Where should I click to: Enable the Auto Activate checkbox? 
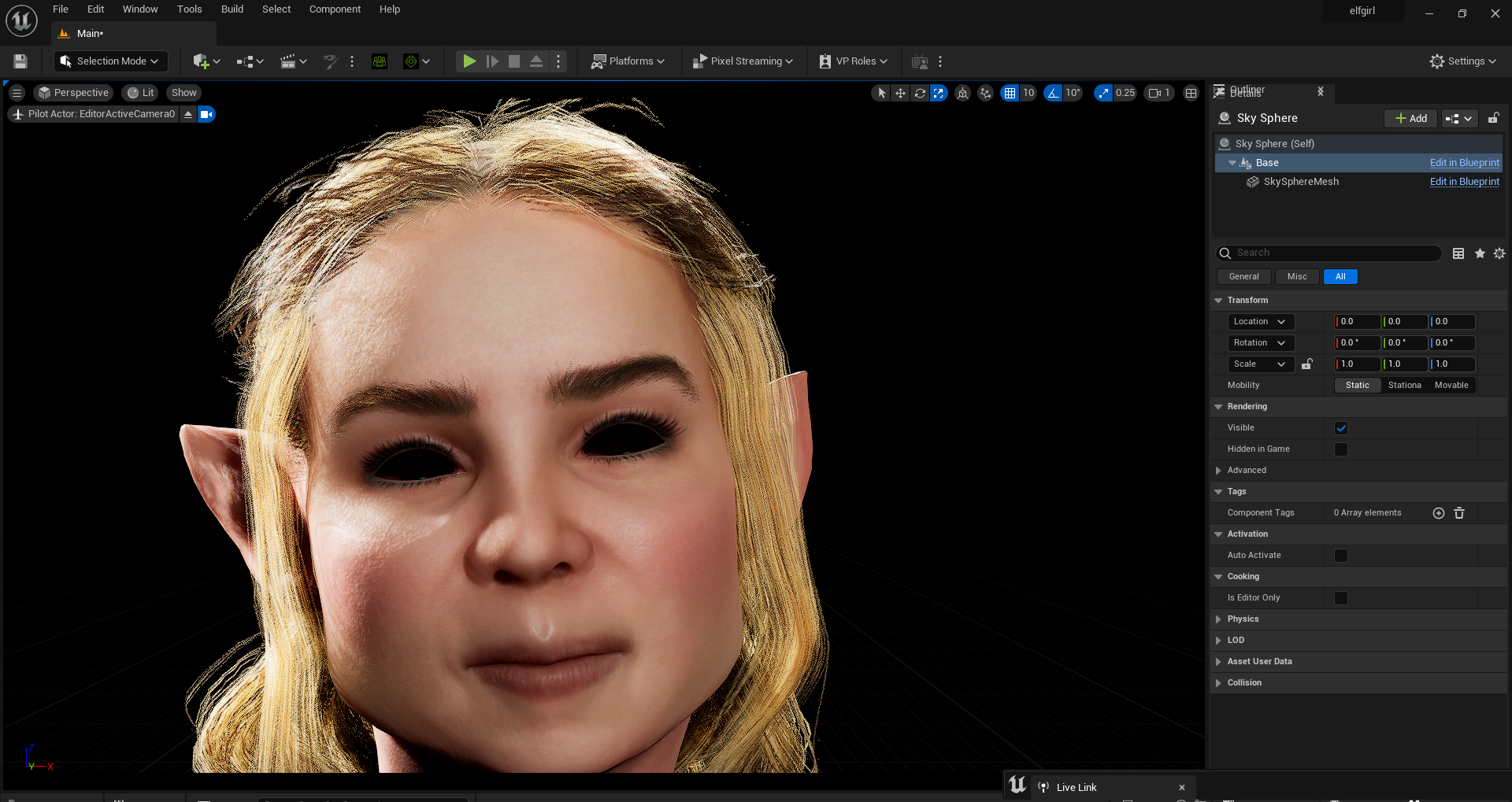[x=1341, y=556]
